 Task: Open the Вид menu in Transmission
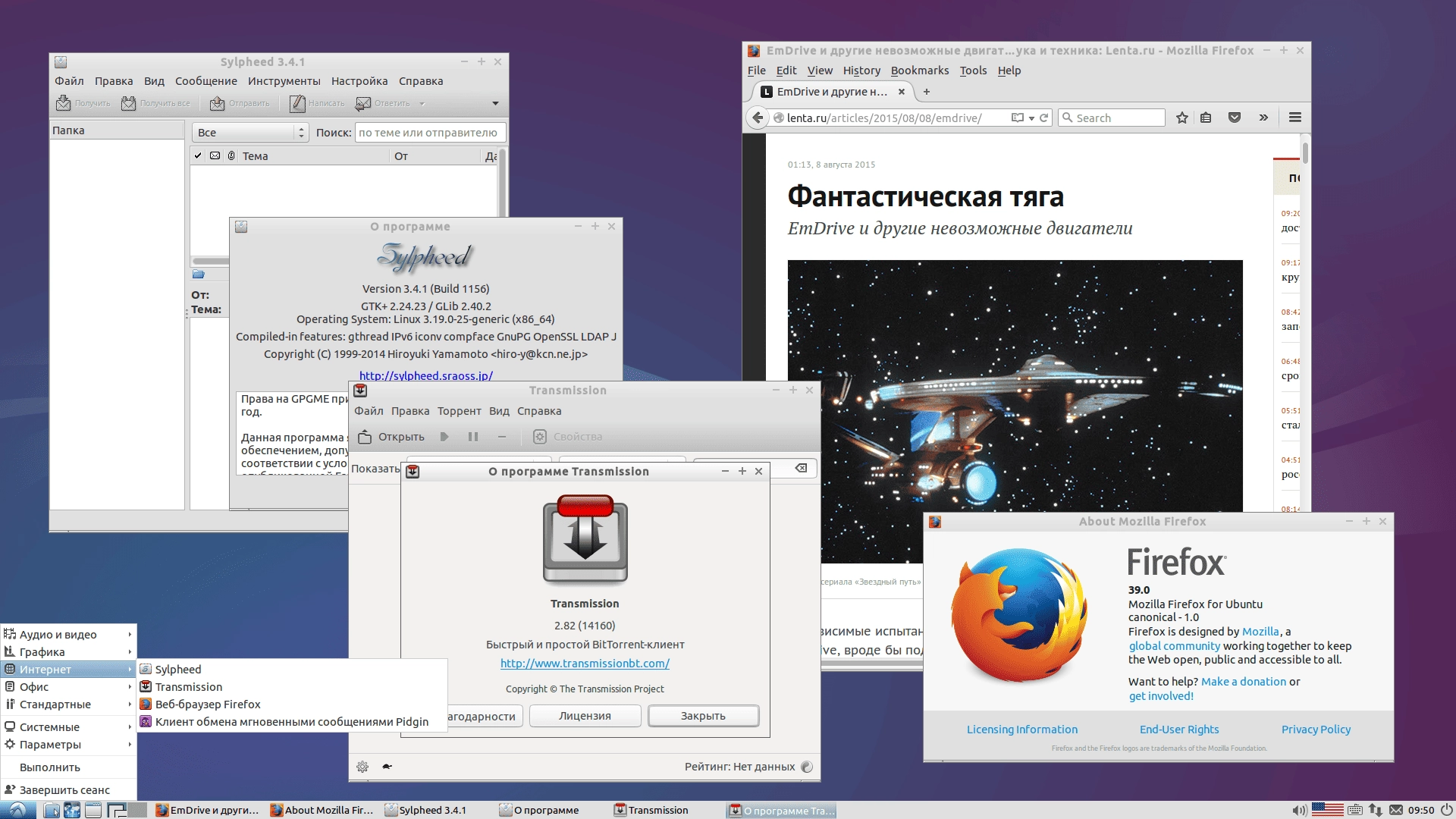[499, 411]
